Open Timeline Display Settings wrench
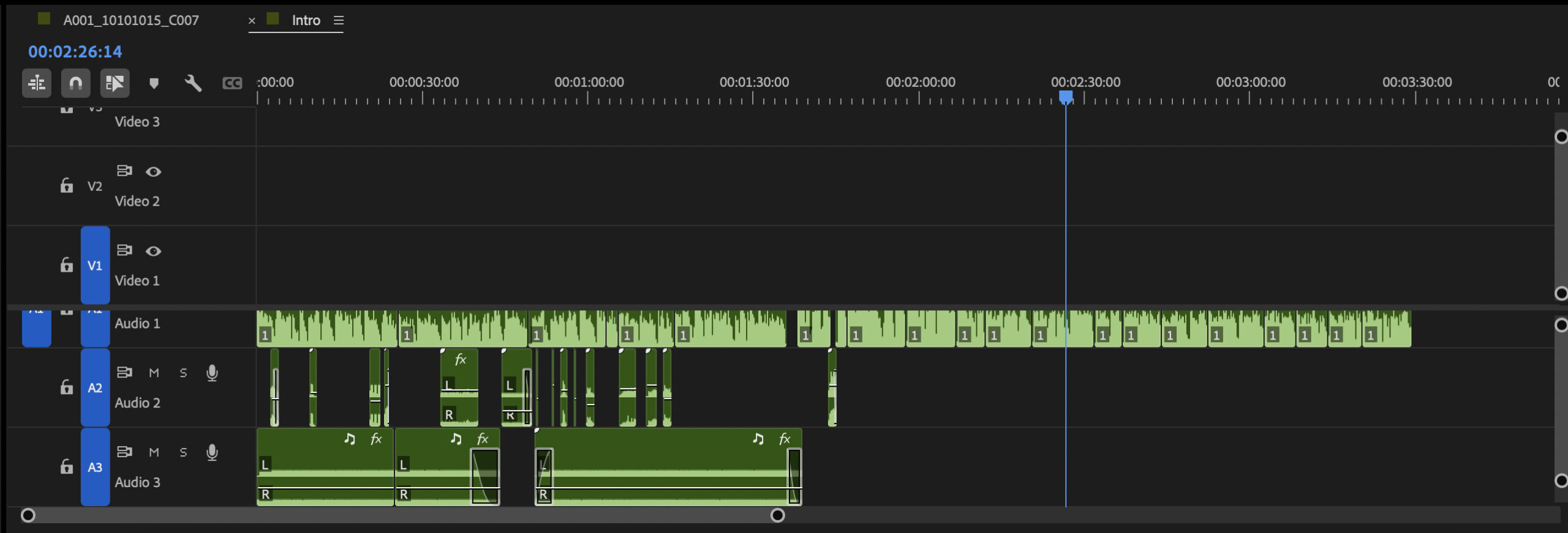 click(x=193, y=83)
